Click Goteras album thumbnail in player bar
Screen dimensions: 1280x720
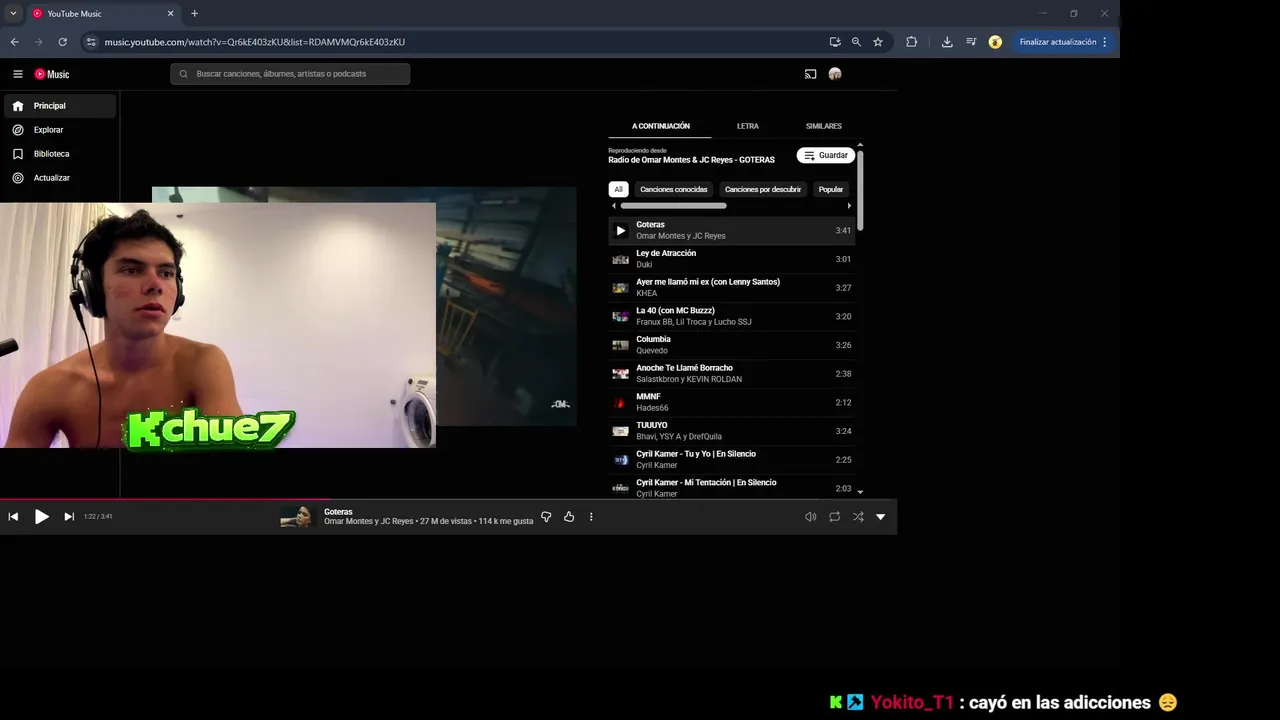click(296, 517)
